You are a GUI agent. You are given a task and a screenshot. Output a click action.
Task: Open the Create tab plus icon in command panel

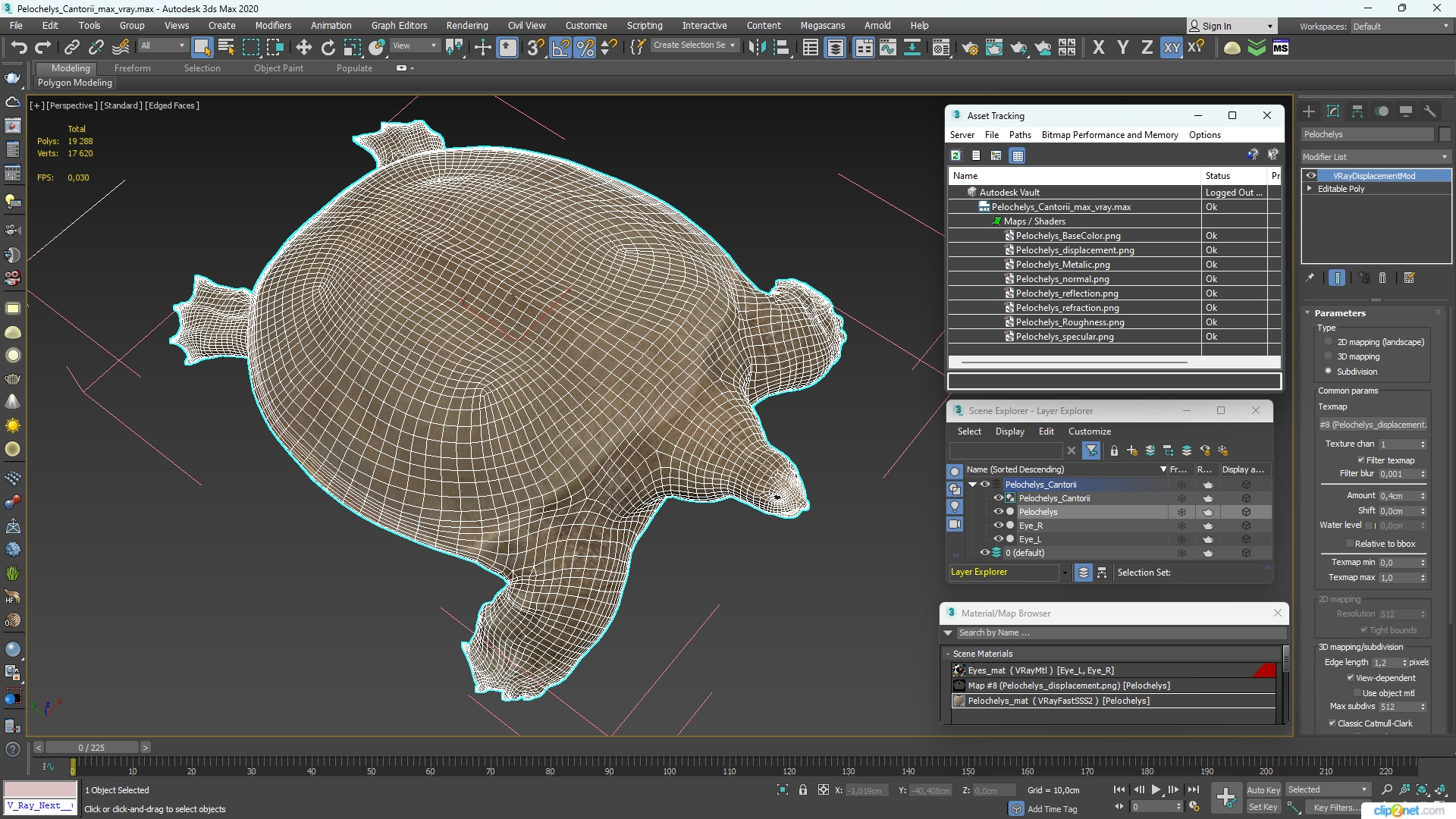click(x=1309, y=111)
